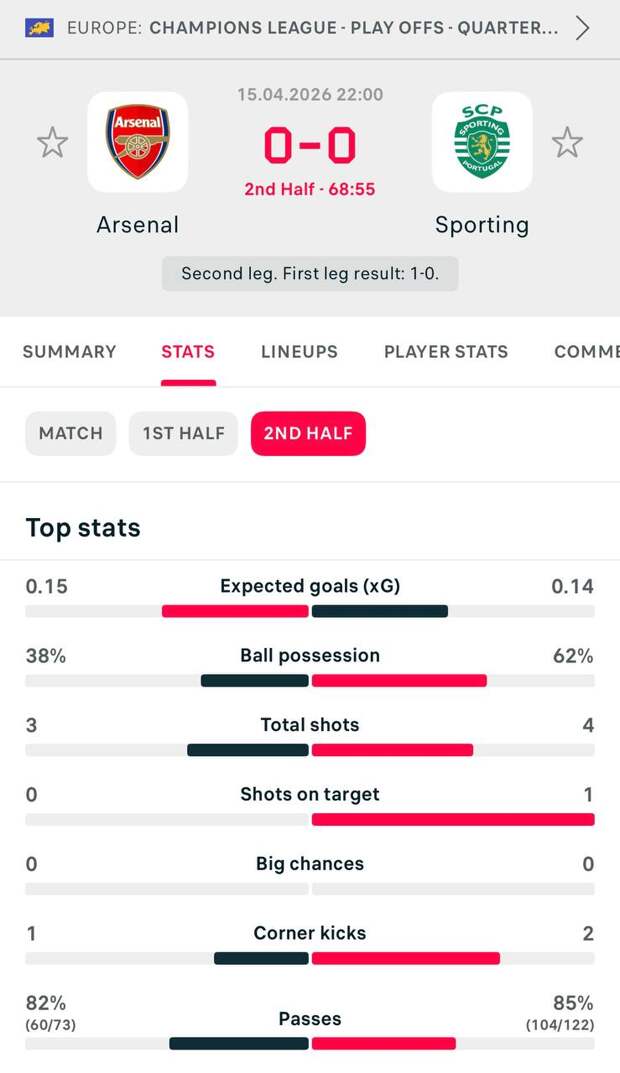This screenshot has width=620, height=1073.
Task: Click the Europe competition flag icon
Action: coord(39,27)
